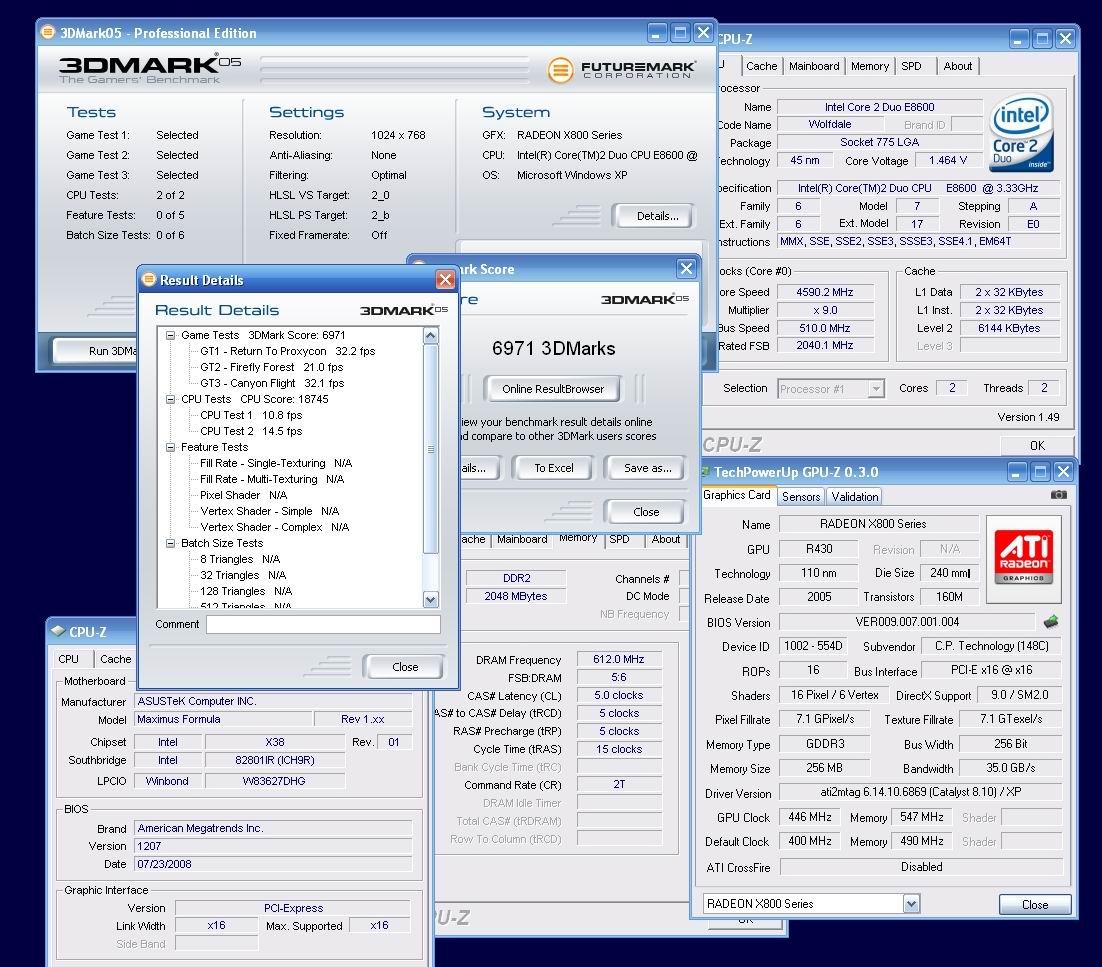
Task: Click the Save as... button
Action: pyautogui.click(x=647, y=468)
